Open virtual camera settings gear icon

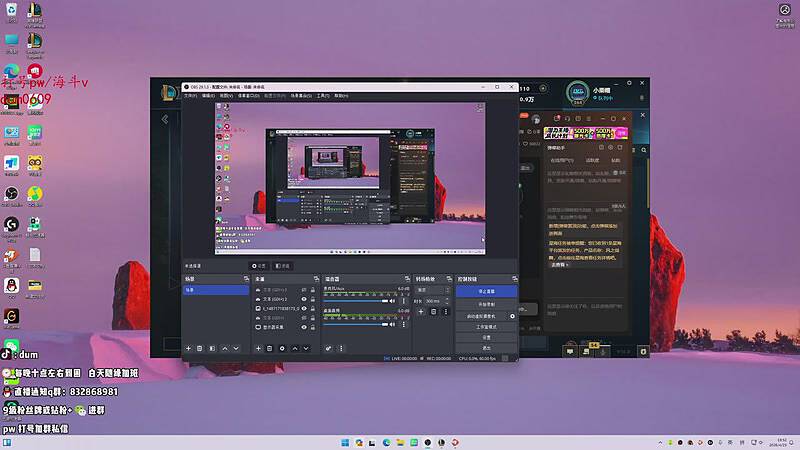tap(513, 316)
